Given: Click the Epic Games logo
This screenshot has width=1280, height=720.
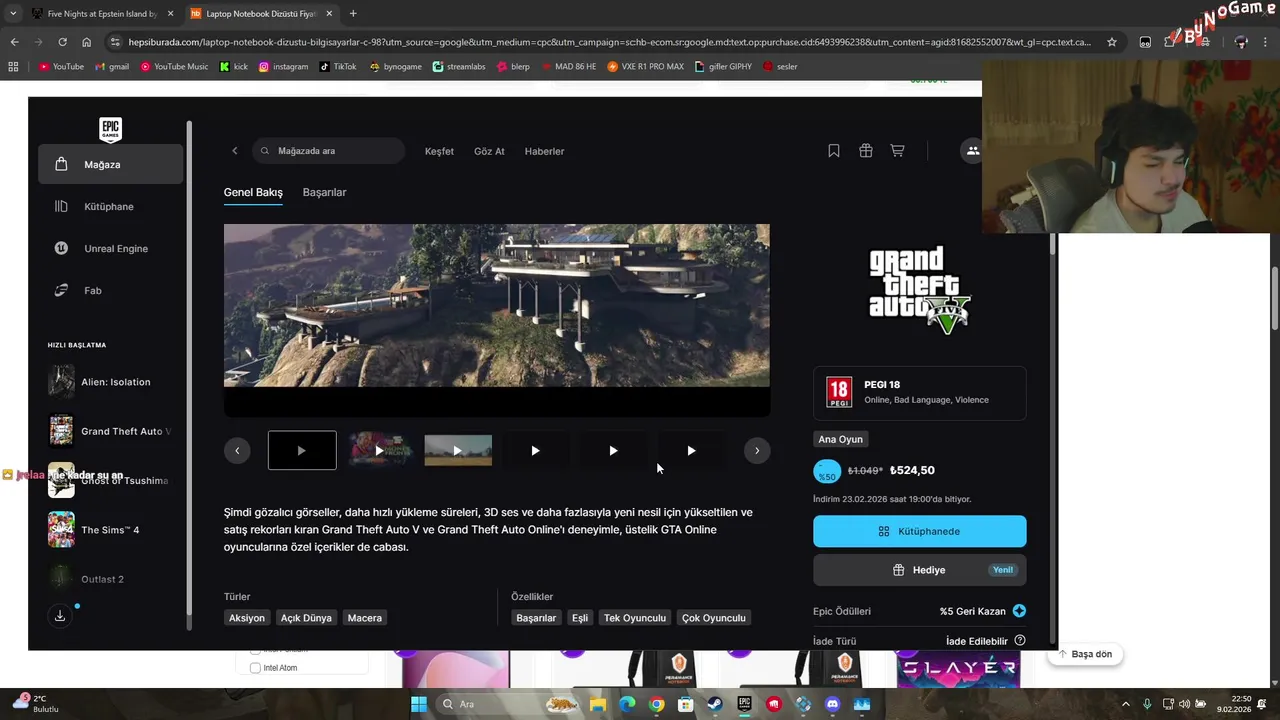Looking at the screenshot, I should point(110,129).
